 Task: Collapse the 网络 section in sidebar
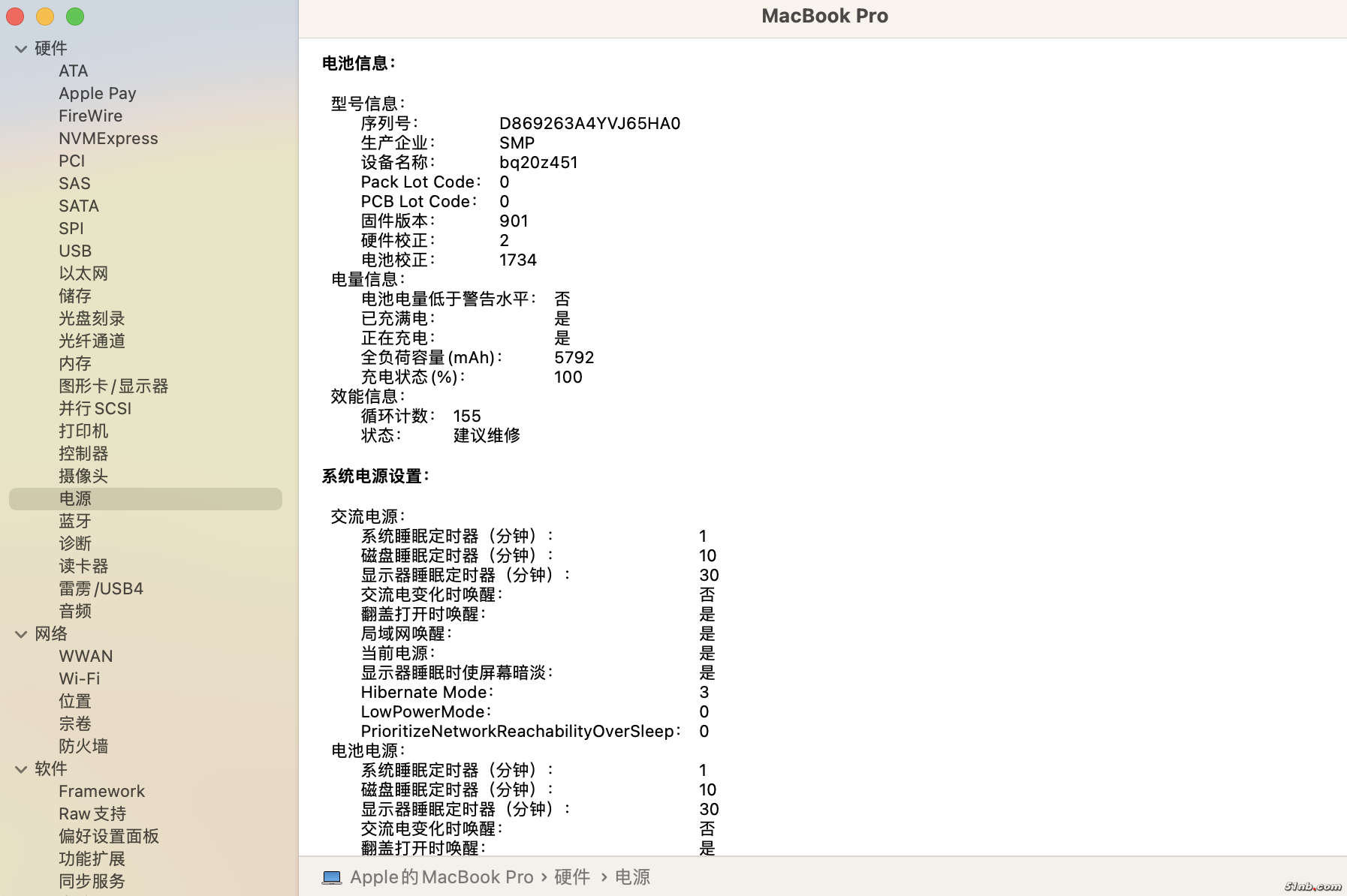tap(21, 634)
